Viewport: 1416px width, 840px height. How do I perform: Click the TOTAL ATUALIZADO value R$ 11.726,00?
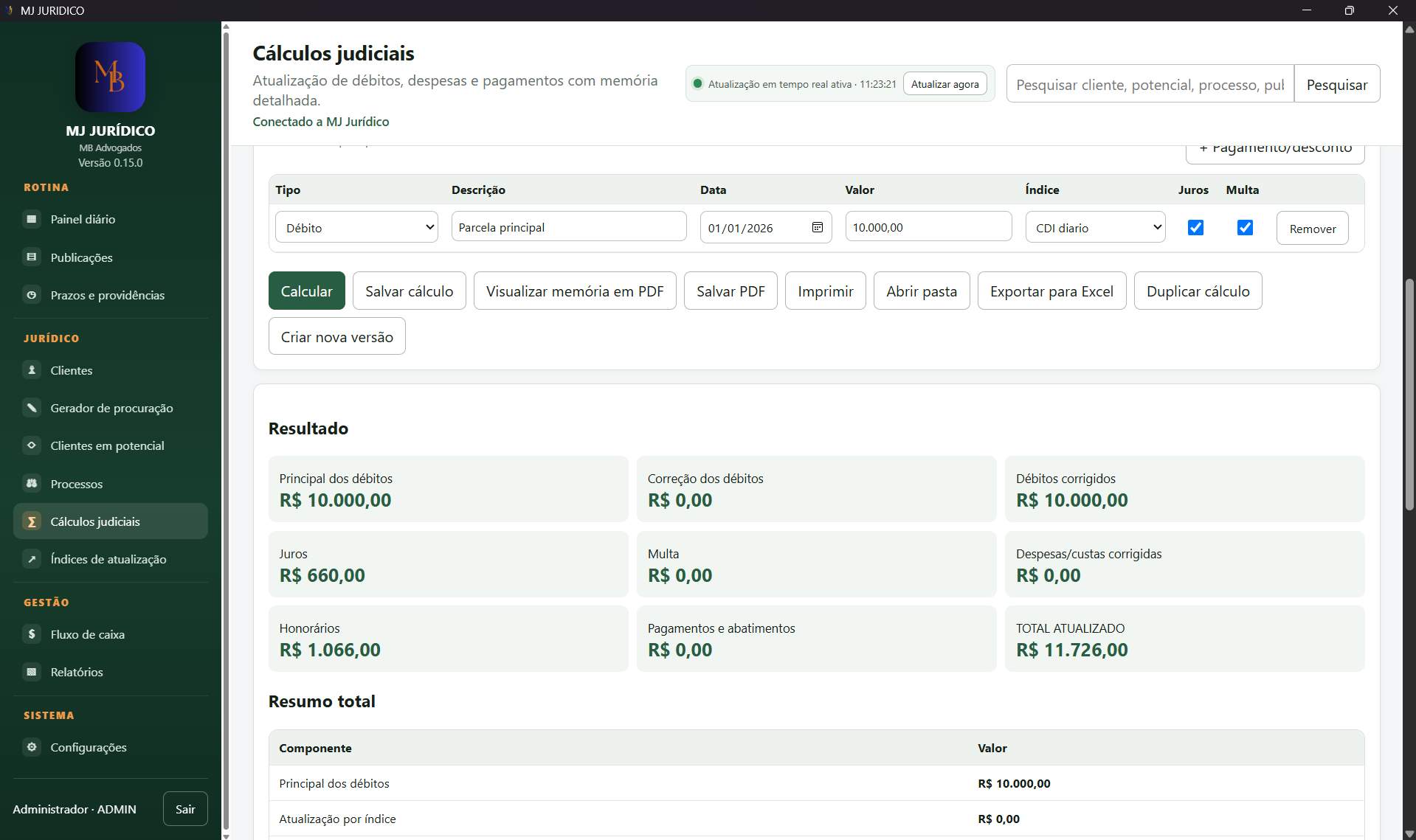tap(1071, 650)
